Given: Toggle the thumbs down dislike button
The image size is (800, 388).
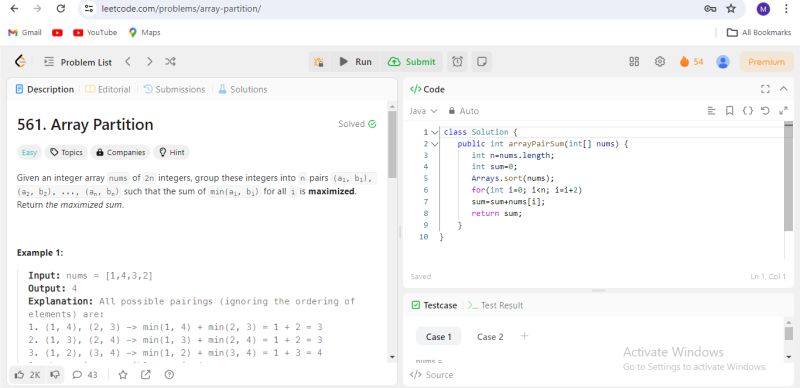Looking at the screenshot, I should click(x=55, y=375).
